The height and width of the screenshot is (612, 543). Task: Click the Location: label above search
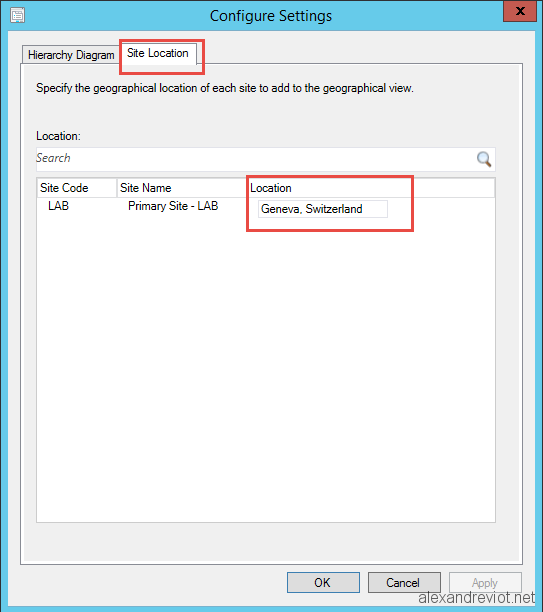[x=58, y=136]
